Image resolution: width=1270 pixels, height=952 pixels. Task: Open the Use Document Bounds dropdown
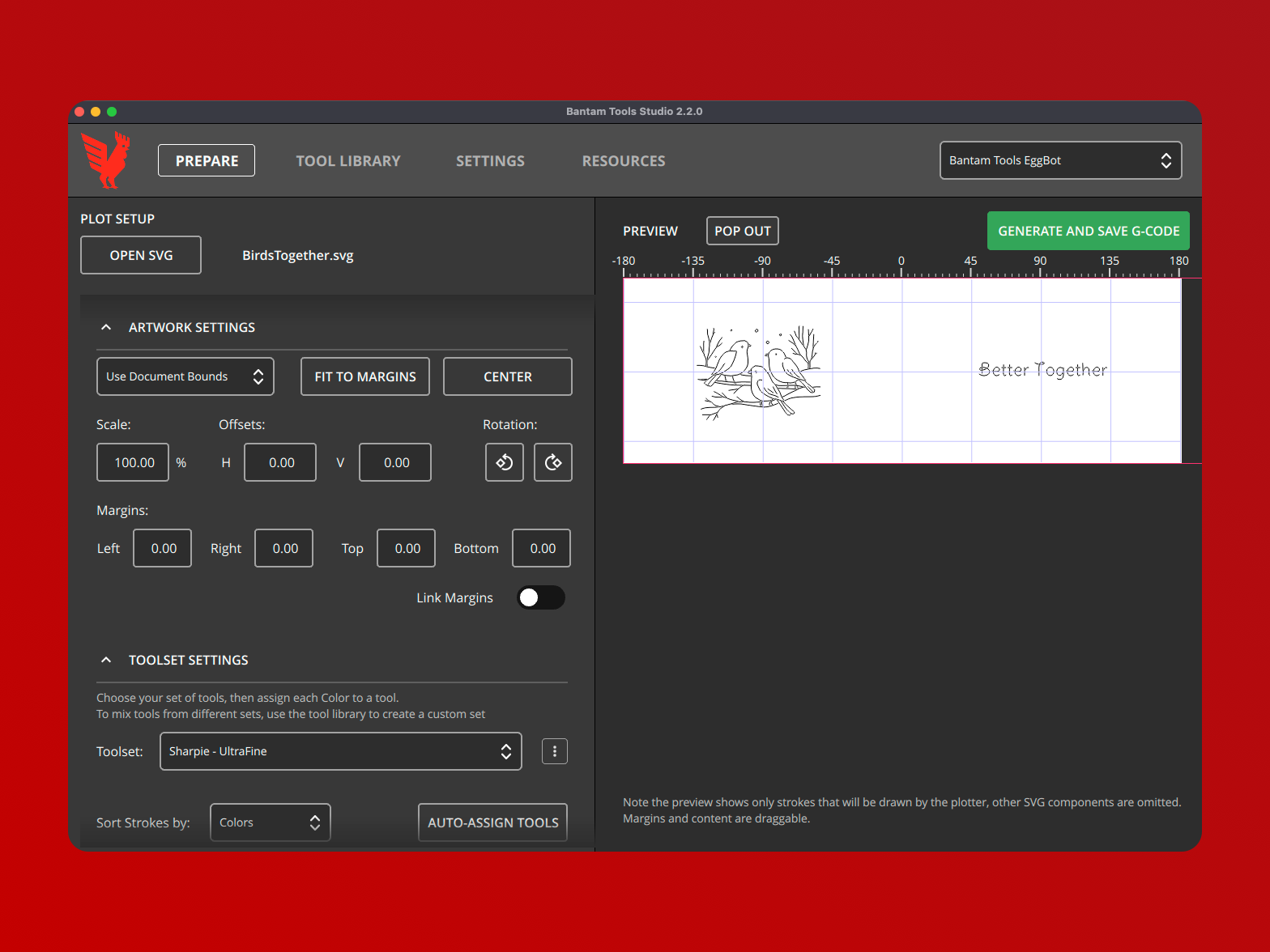tap(185, 376)
